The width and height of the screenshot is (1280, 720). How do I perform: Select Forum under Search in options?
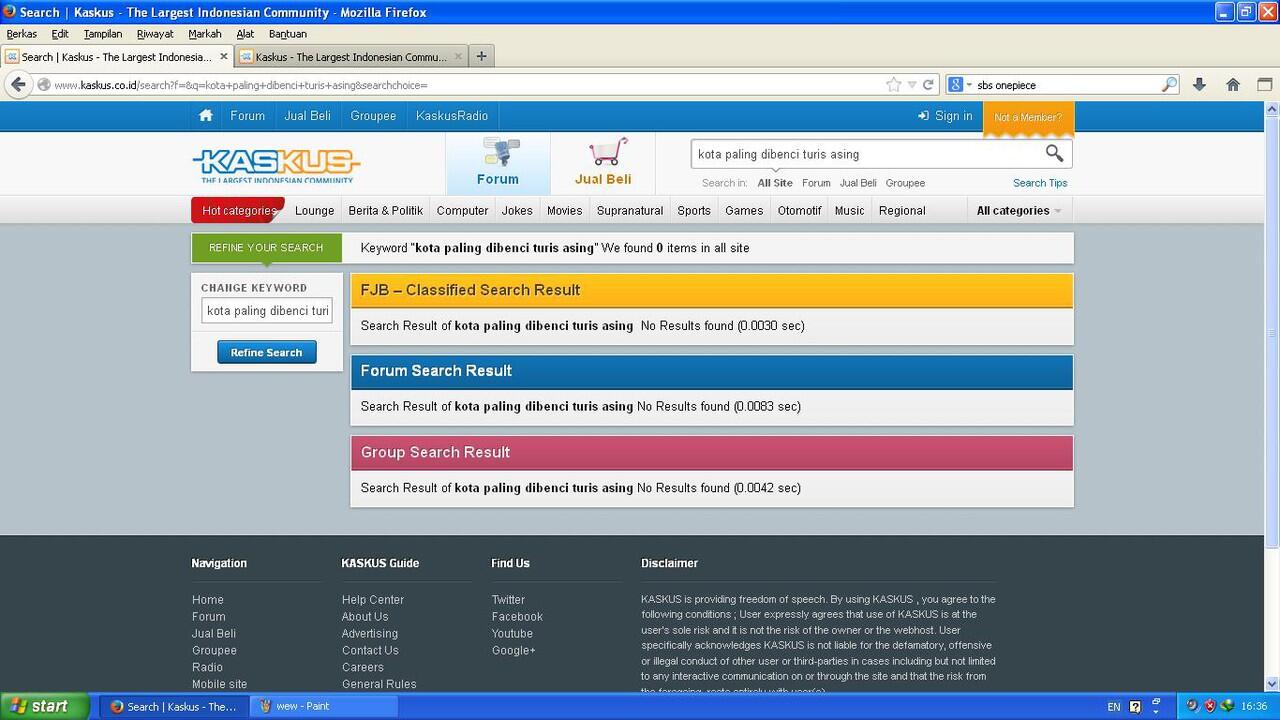click(x=816, y=183)
